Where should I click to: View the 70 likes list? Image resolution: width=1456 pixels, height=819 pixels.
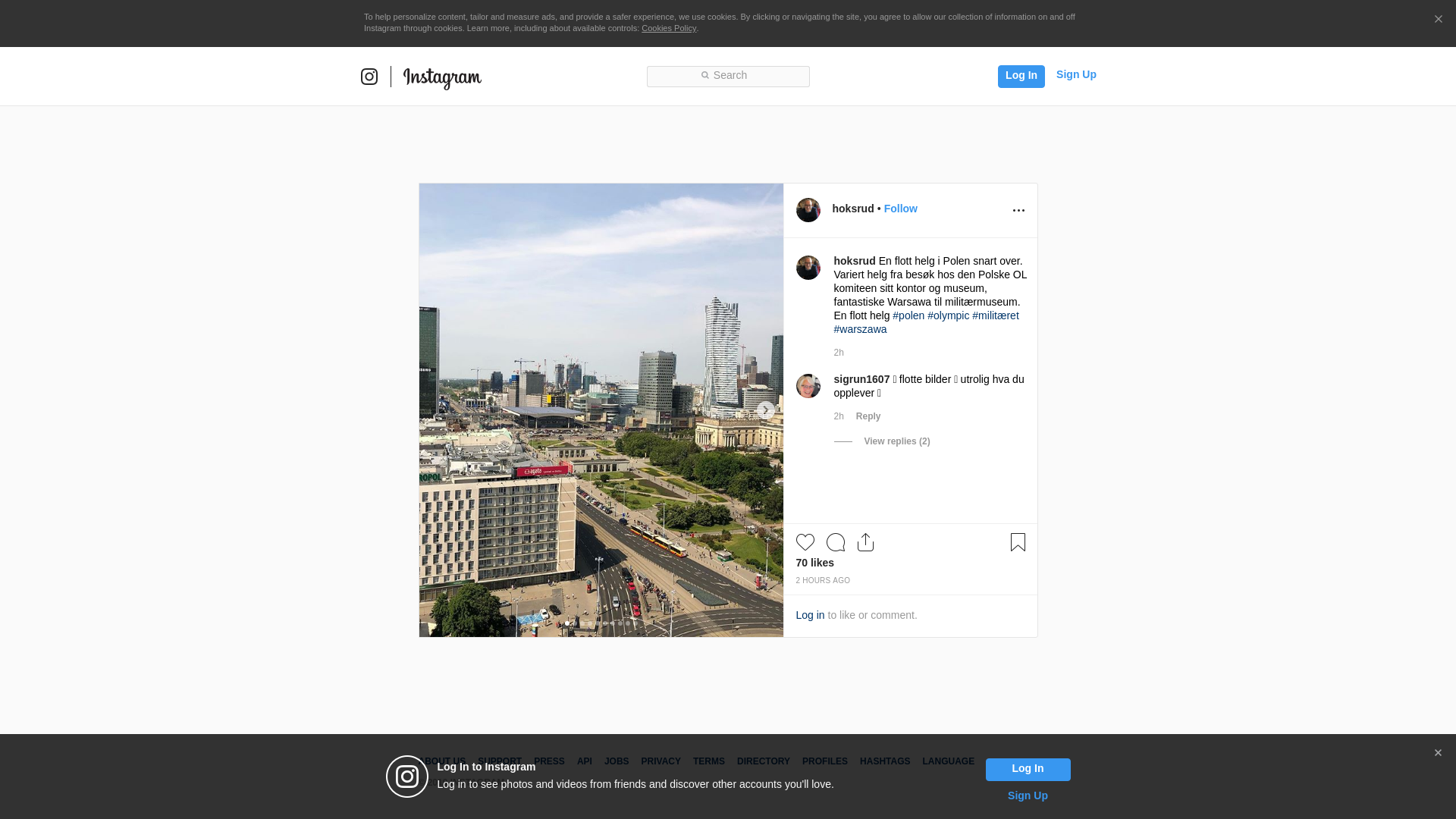click(x=814, y=563)
